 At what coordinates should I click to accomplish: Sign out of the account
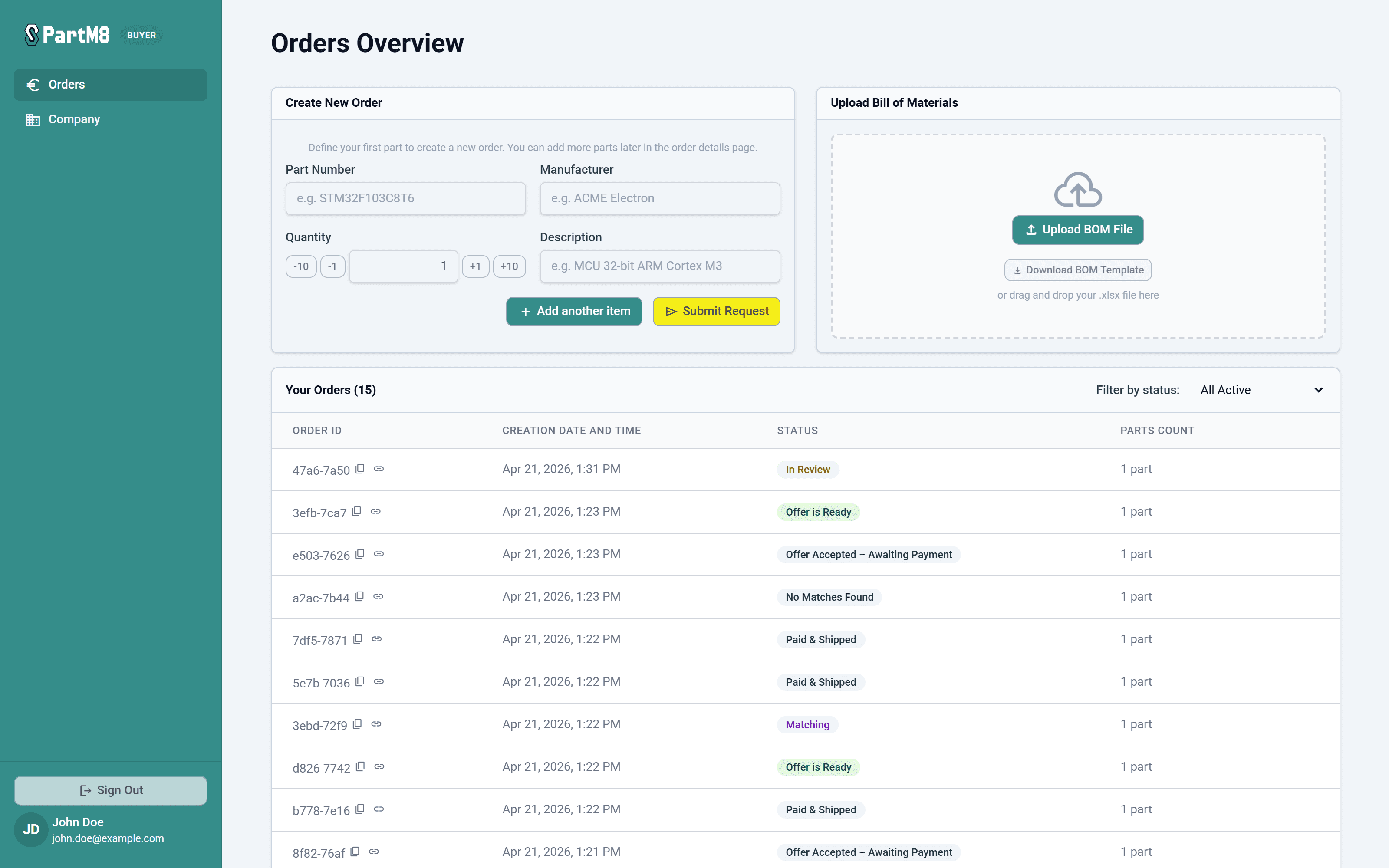pyautogui.click(x=111, y=790)
